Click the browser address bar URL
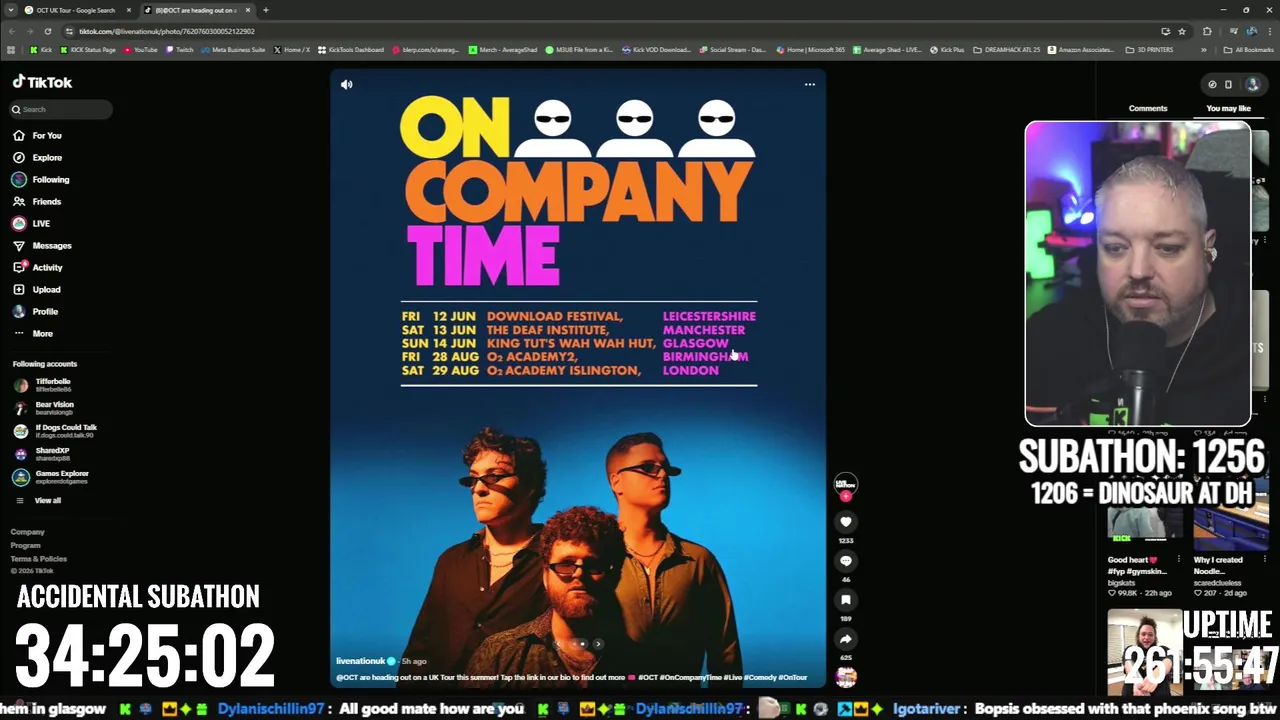 (x=166, y=31)
